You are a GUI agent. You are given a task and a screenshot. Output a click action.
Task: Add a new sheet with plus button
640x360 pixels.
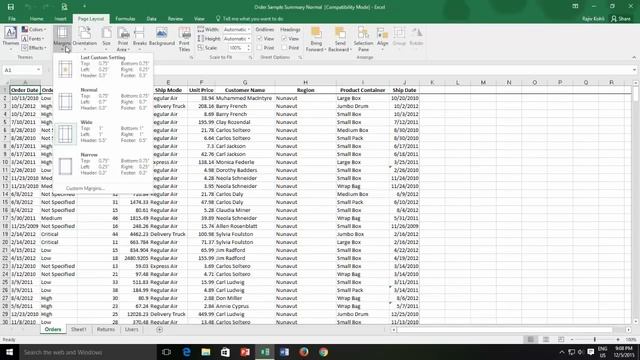click(160, 329)
